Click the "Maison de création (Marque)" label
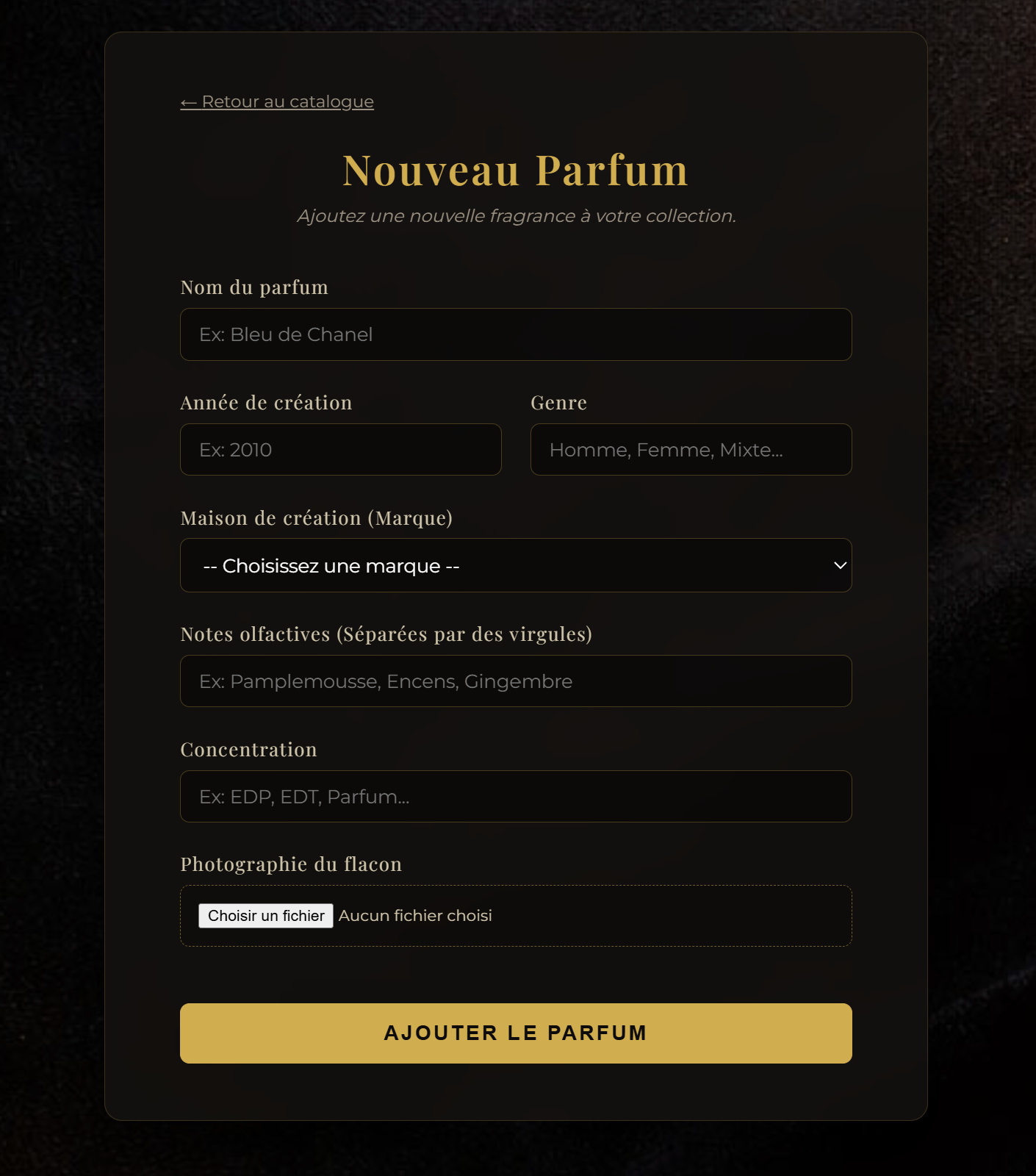The image size is (1036, 1176). click(317, 517)
